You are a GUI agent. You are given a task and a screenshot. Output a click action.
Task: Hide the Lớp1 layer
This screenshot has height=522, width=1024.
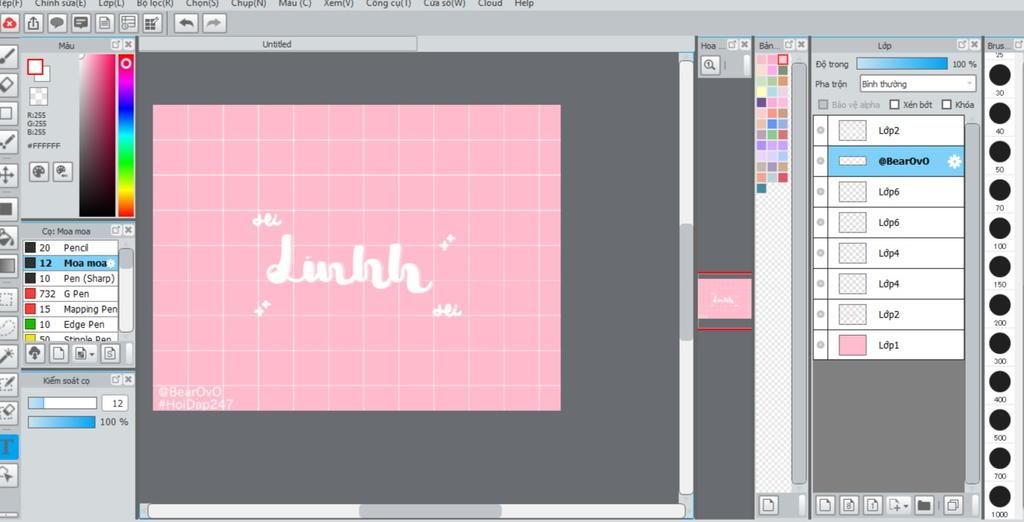coord(820,344)
